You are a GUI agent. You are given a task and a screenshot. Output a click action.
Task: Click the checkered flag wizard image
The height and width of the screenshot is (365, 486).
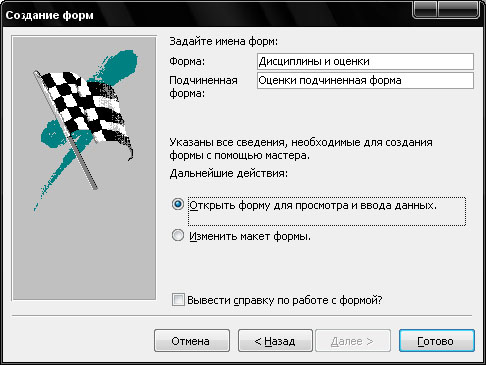pyautogui.click(x=84, y=168)
